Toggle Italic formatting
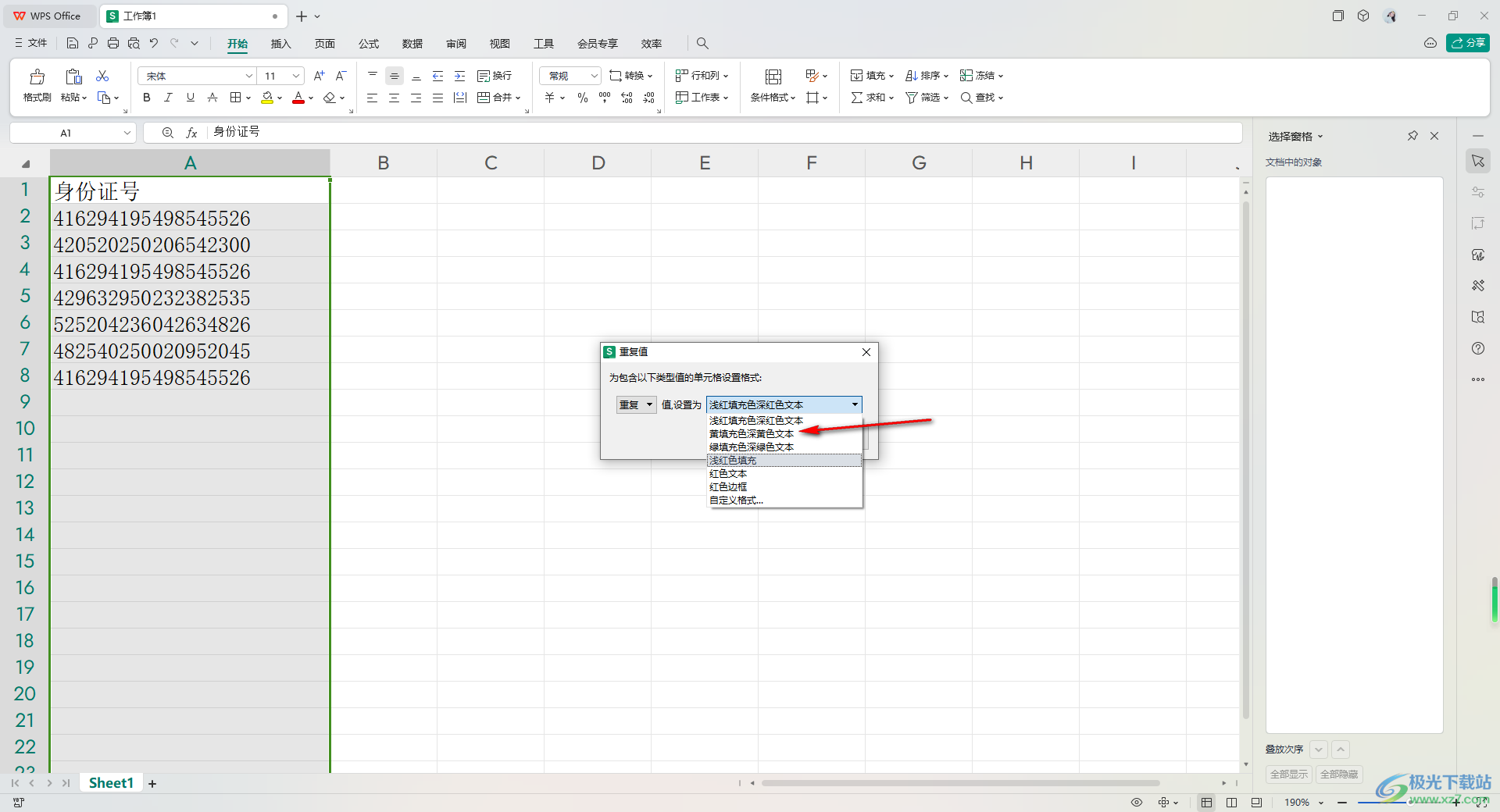 pyautogui.click(x=169, y=98)
